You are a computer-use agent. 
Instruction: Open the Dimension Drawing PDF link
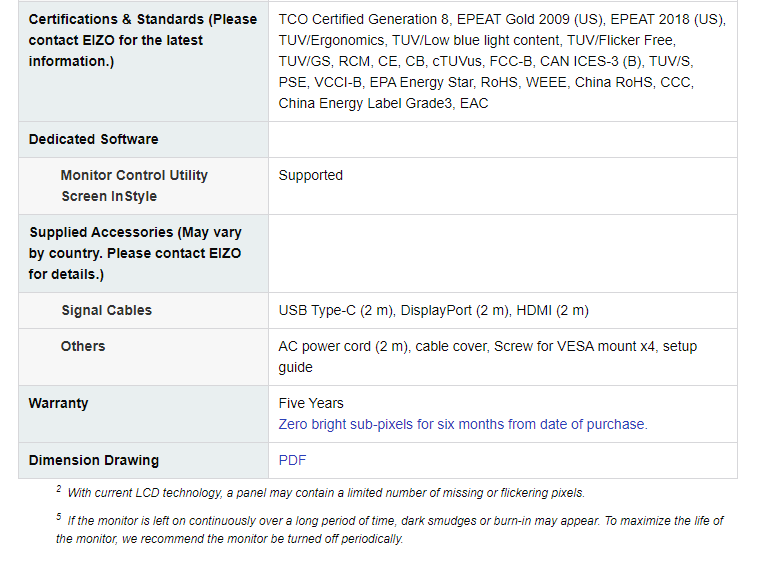292,460
